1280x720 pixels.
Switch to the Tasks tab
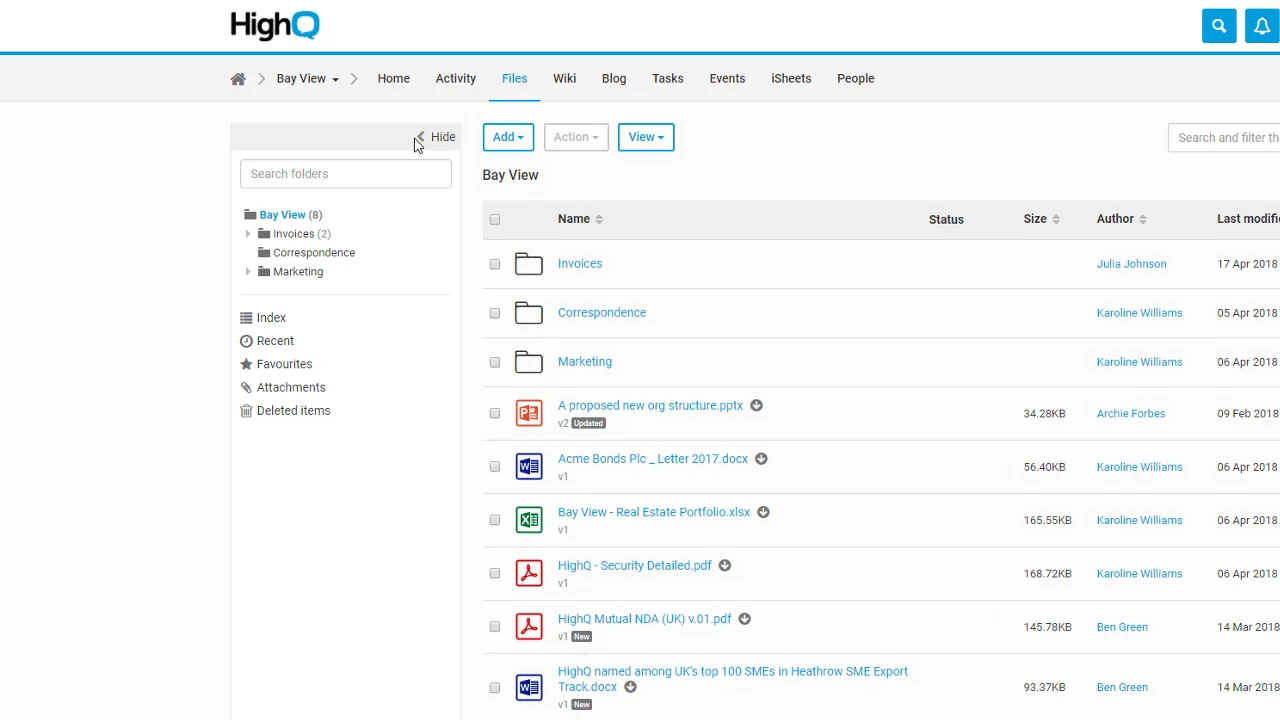[x=668, y=79]
